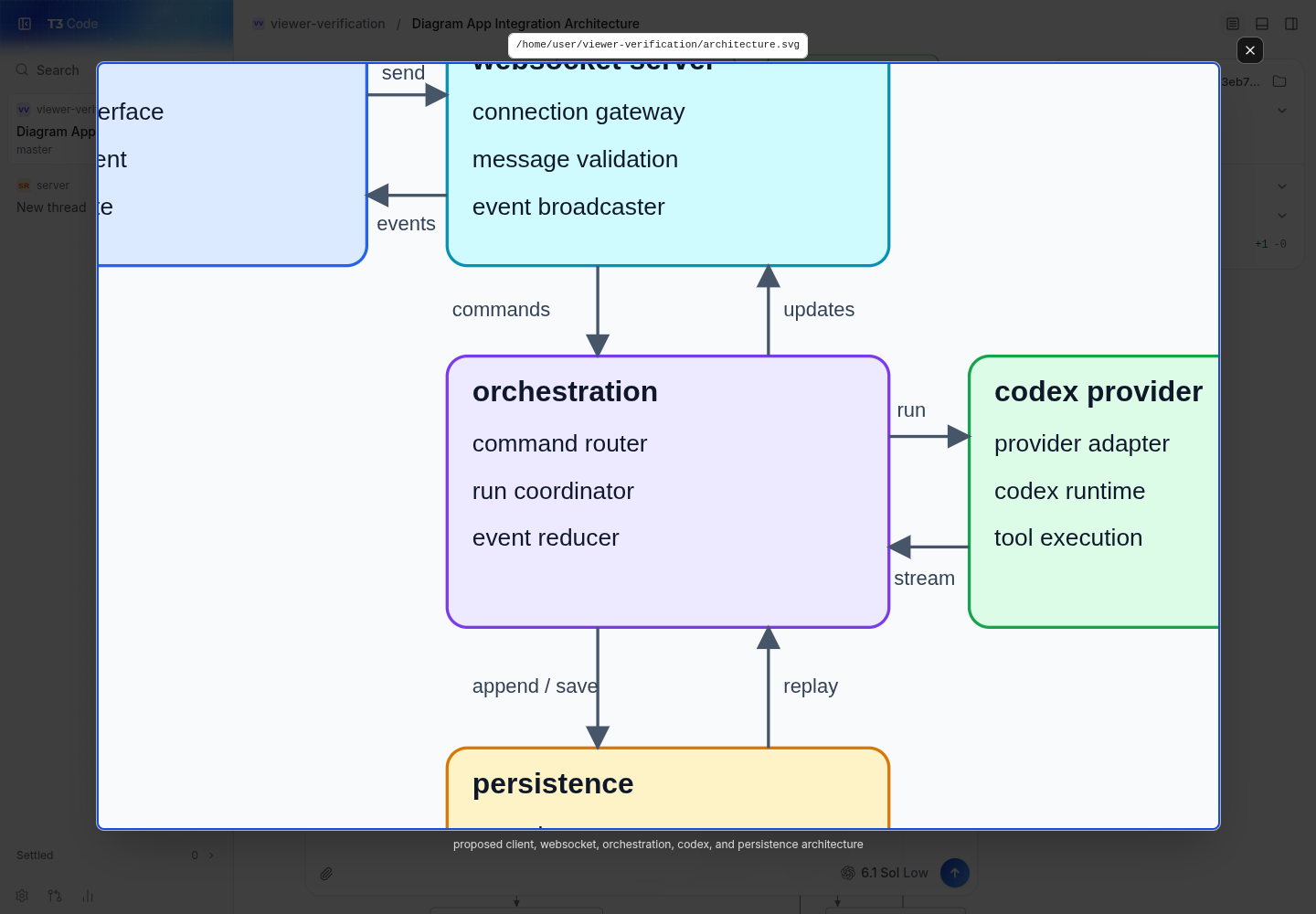Viewport: 1316px width, 914px height.
Task: Close the architecture image viewer
Action: pyautogui.click(x=1250, y=50)
